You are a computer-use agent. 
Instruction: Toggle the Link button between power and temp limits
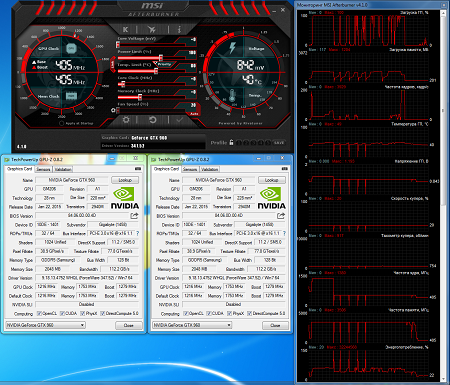(113, 64)
